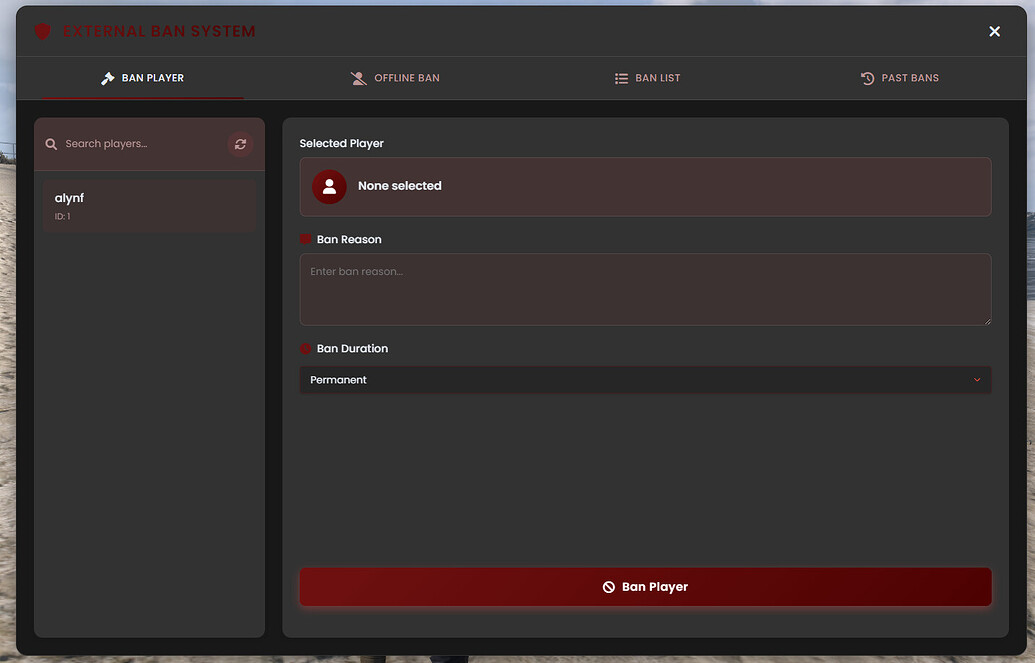Expand the Permanent duration selector chevron
The width and height of the screenshot is (1035, 663).
pos(978,380)
